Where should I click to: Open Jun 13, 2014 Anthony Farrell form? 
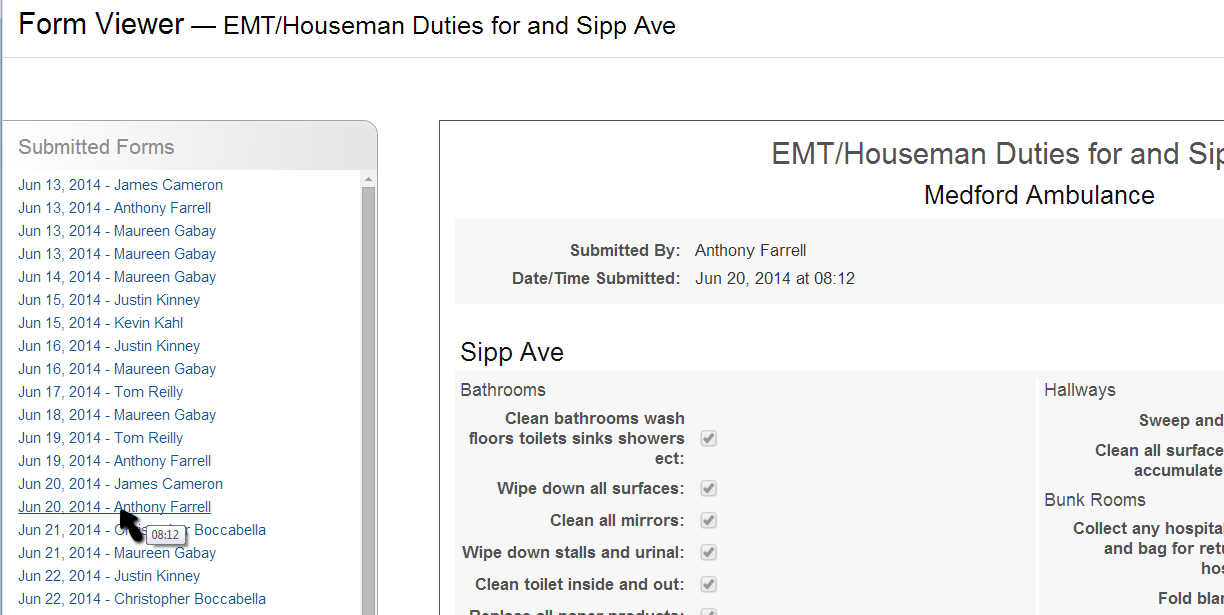[x=114, y=208]
